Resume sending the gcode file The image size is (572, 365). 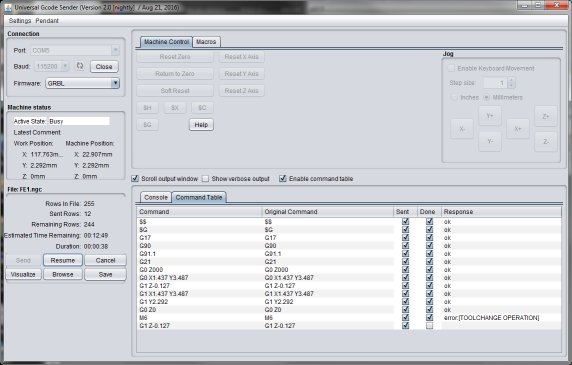tap(63, 260)
